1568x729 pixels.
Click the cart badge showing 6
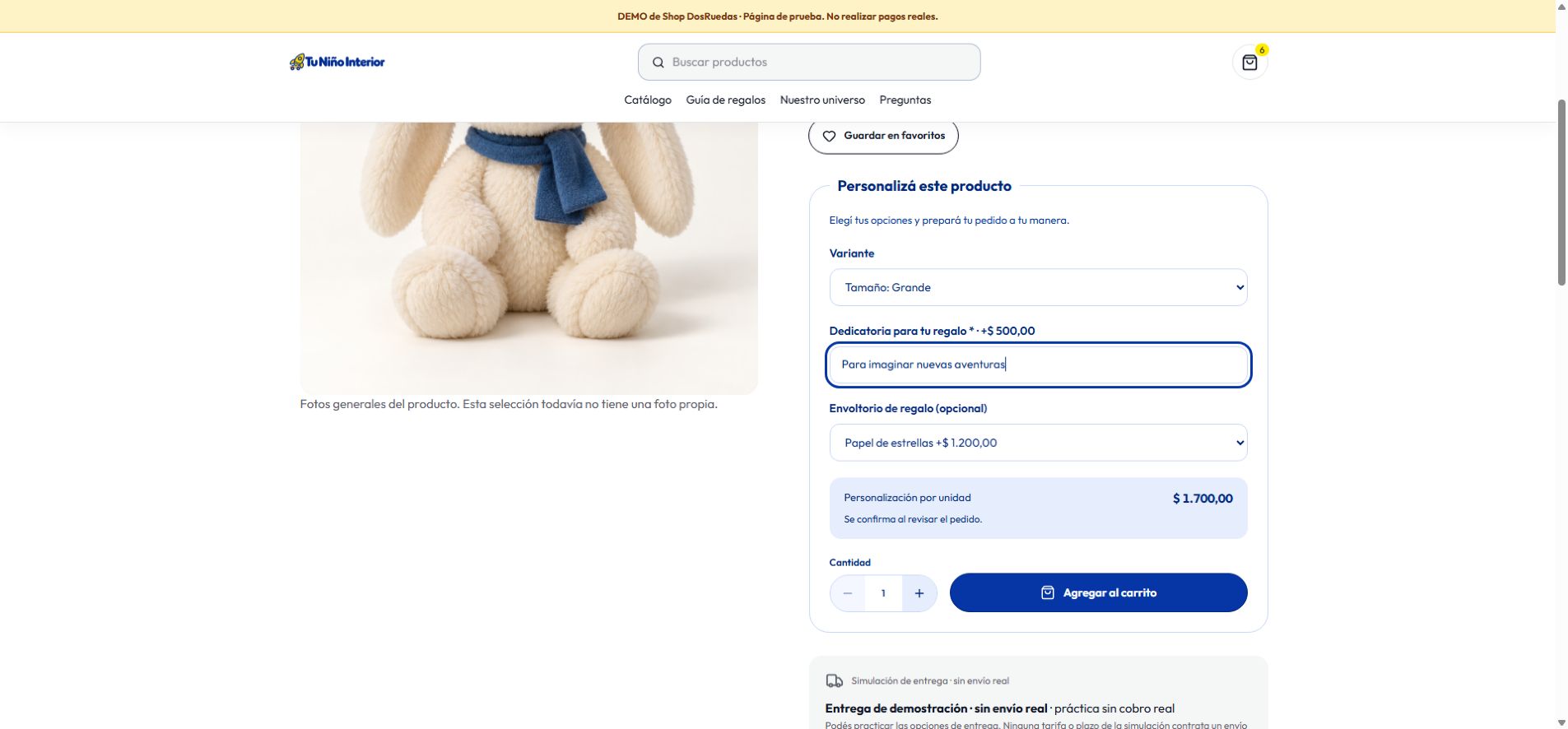click(x=1262, y=50)
